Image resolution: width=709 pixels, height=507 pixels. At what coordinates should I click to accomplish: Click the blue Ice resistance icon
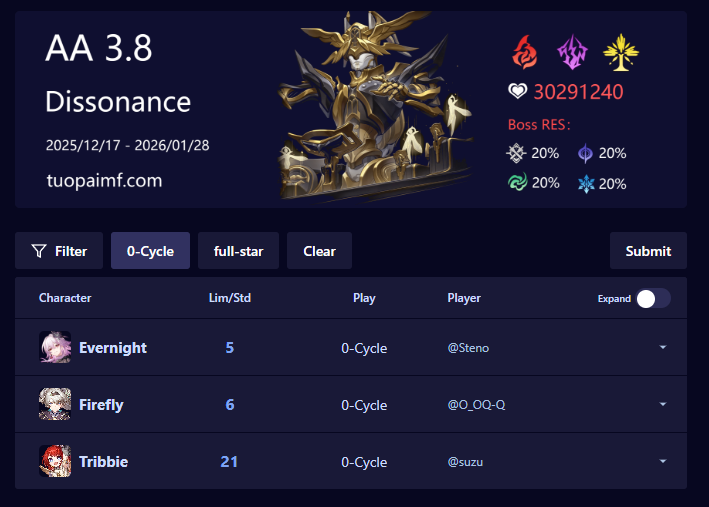[x=586, y=184]
